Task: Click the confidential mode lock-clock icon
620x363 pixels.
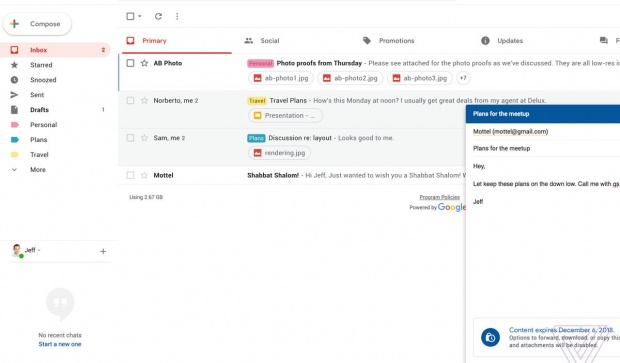Action: pyautogui.click(x=490, y=337)
